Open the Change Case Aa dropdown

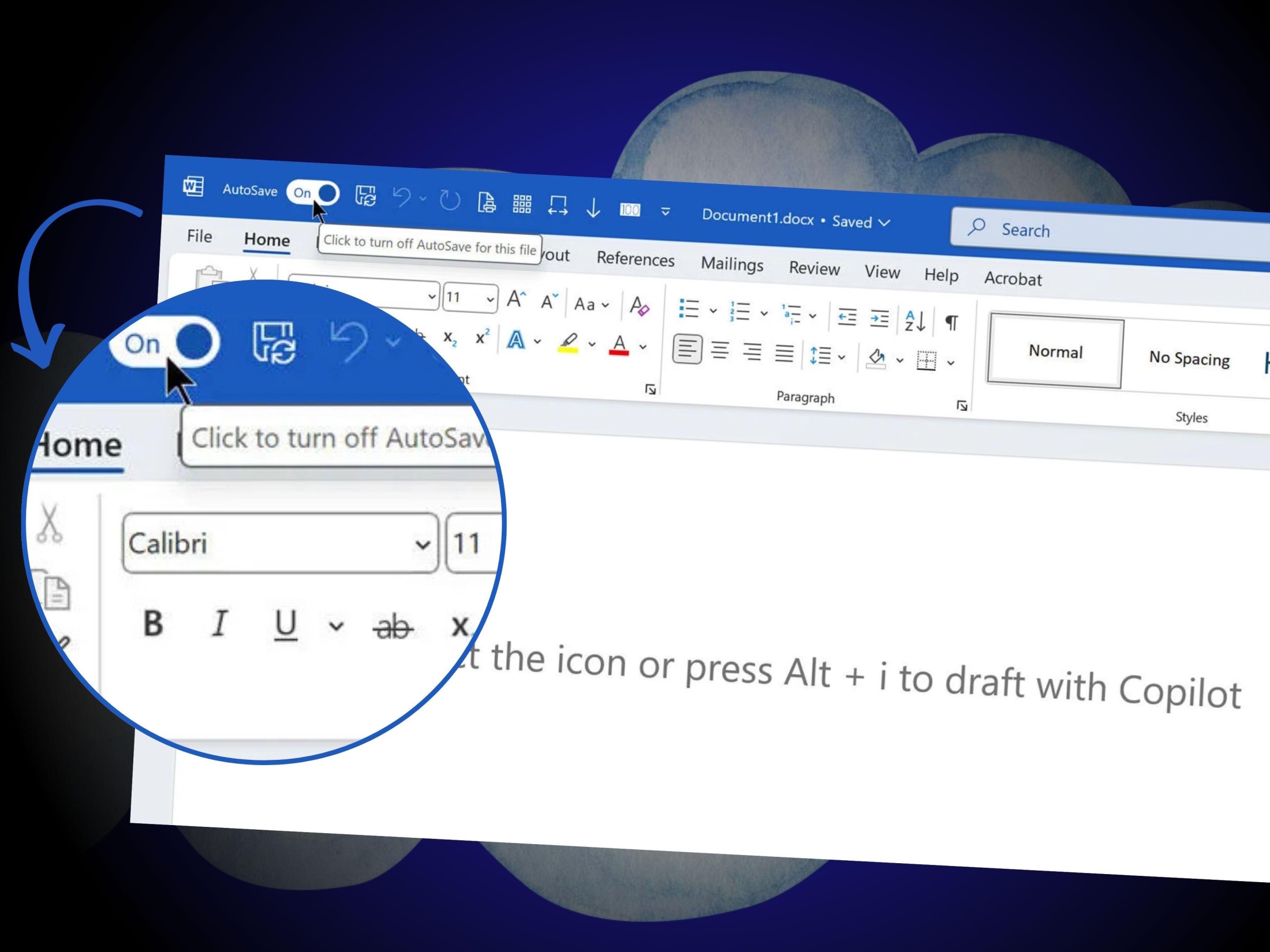pyautogui.click(x=591, y=304)
